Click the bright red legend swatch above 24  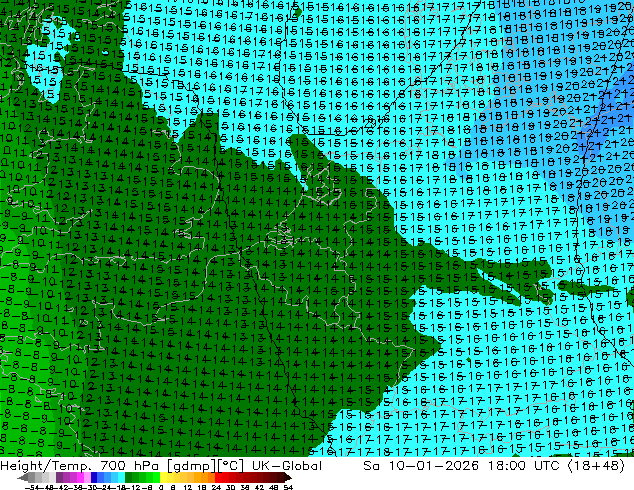click(218, 477)
